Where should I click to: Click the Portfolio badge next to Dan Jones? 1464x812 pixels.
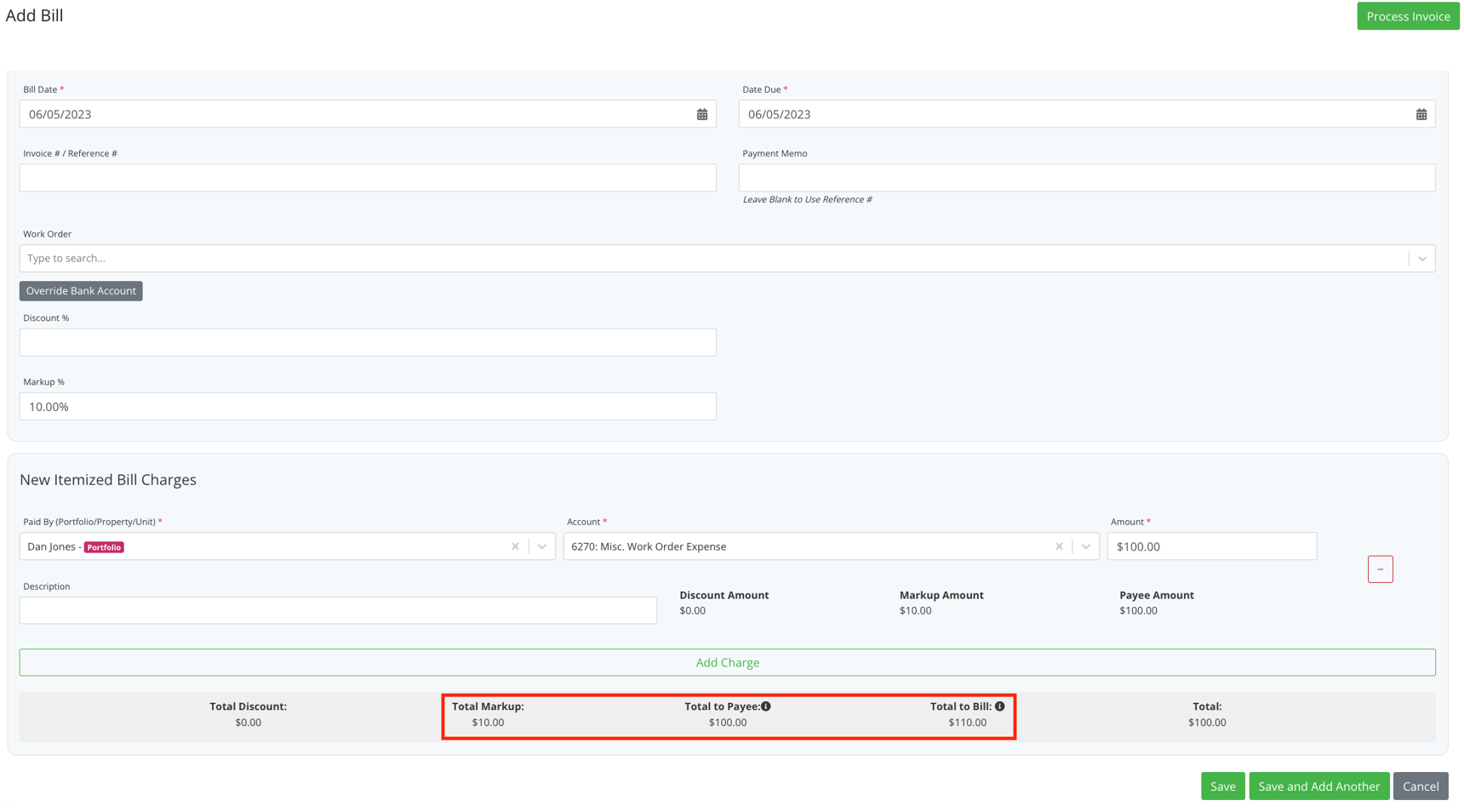pyautogui.click(x=104, y=546)
